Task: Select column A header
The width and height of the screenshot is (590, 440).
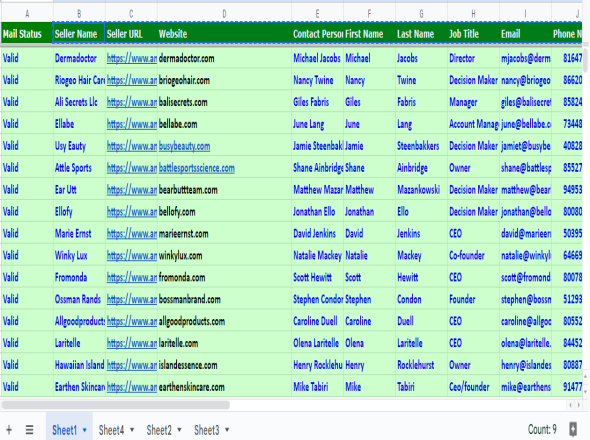Action: (x=27, y=14)
